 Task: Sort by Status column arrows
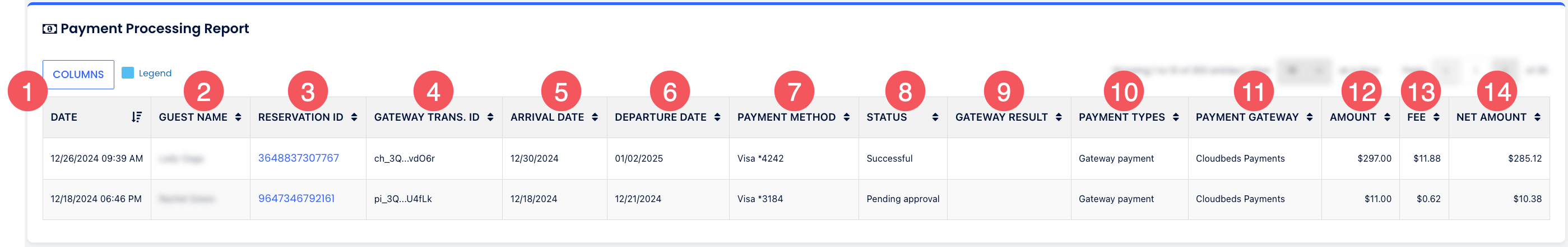935,117
